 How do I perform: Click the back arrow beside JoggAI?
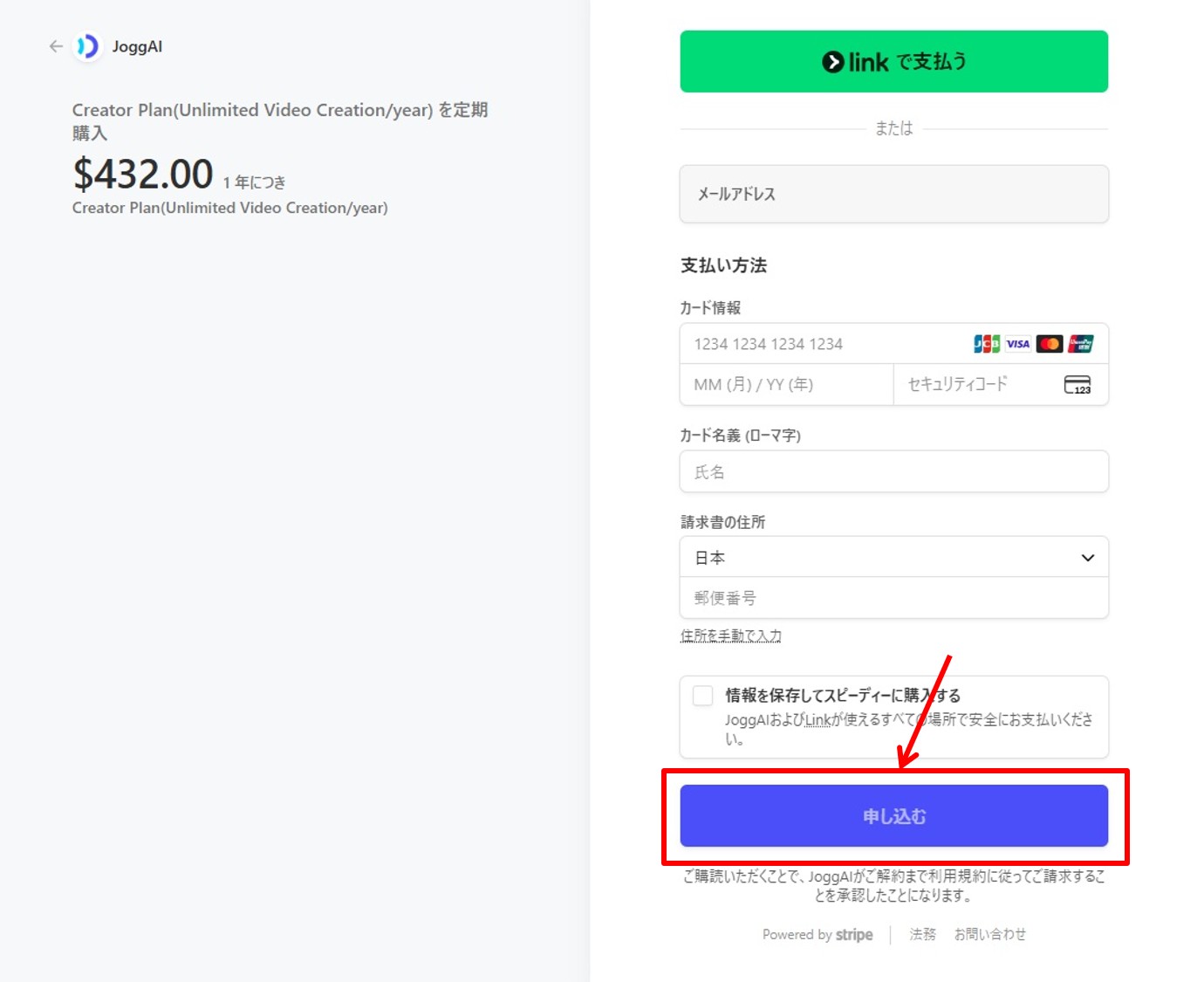pyautogui.click(x=56, y=46)
